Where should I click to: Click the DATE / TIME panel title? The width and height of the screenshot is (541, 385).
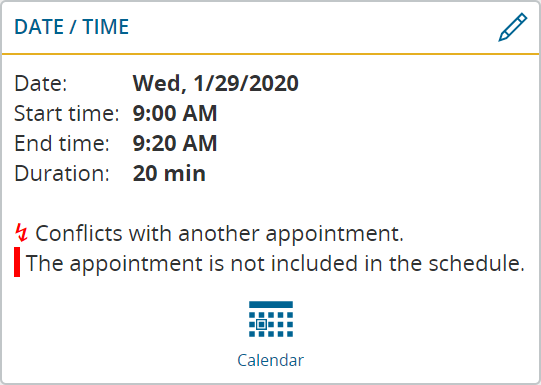click(x=71, y=27)
